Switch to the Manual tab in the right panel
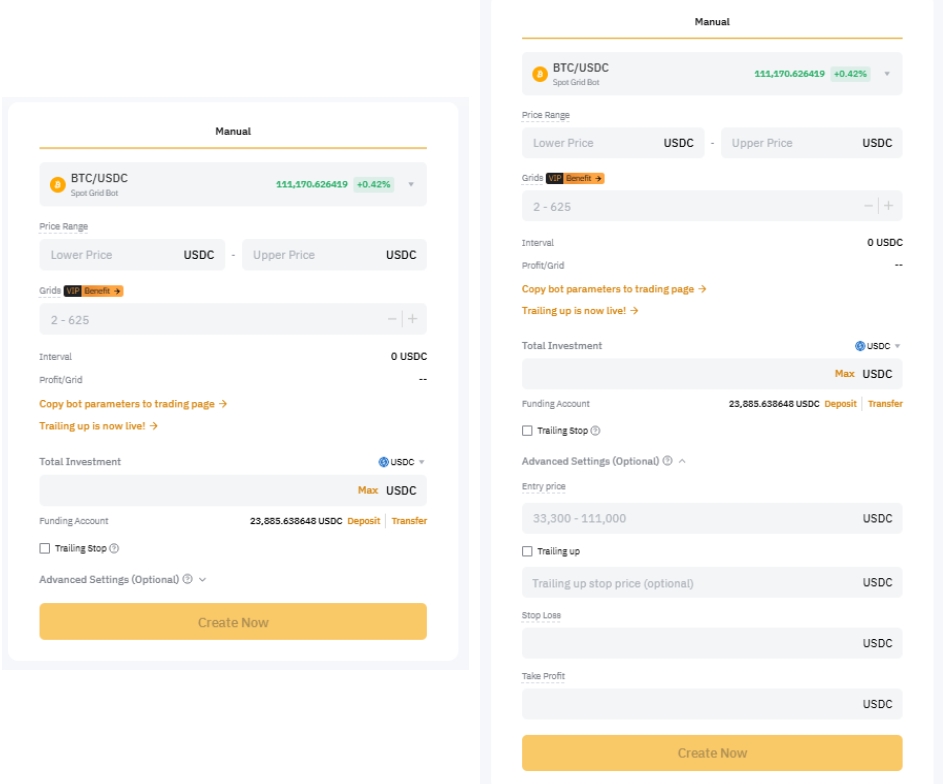Screen dimensions: 943x784 (x=712, y=21)
